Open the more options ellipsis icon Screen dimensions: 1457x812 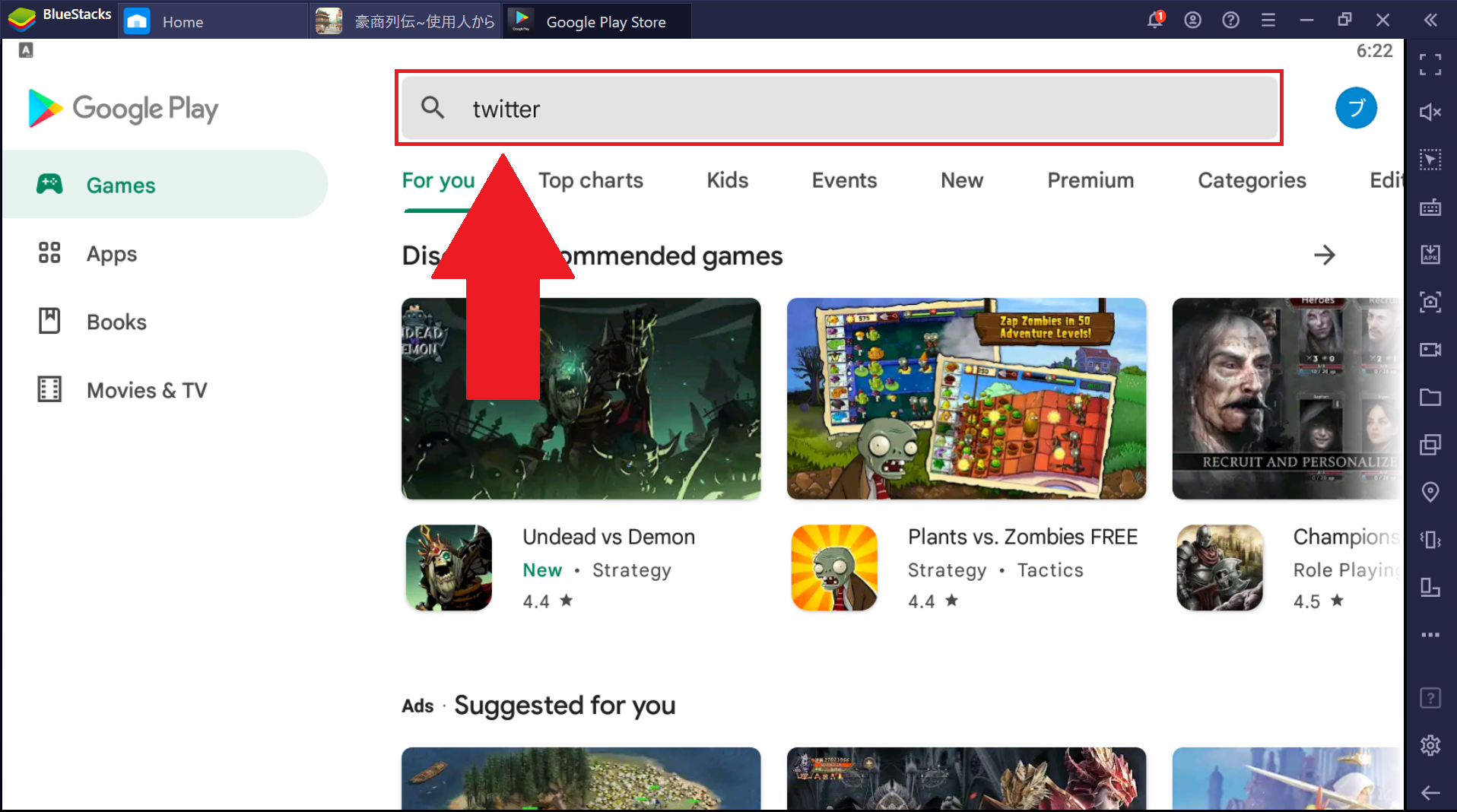coord(1430,634)
